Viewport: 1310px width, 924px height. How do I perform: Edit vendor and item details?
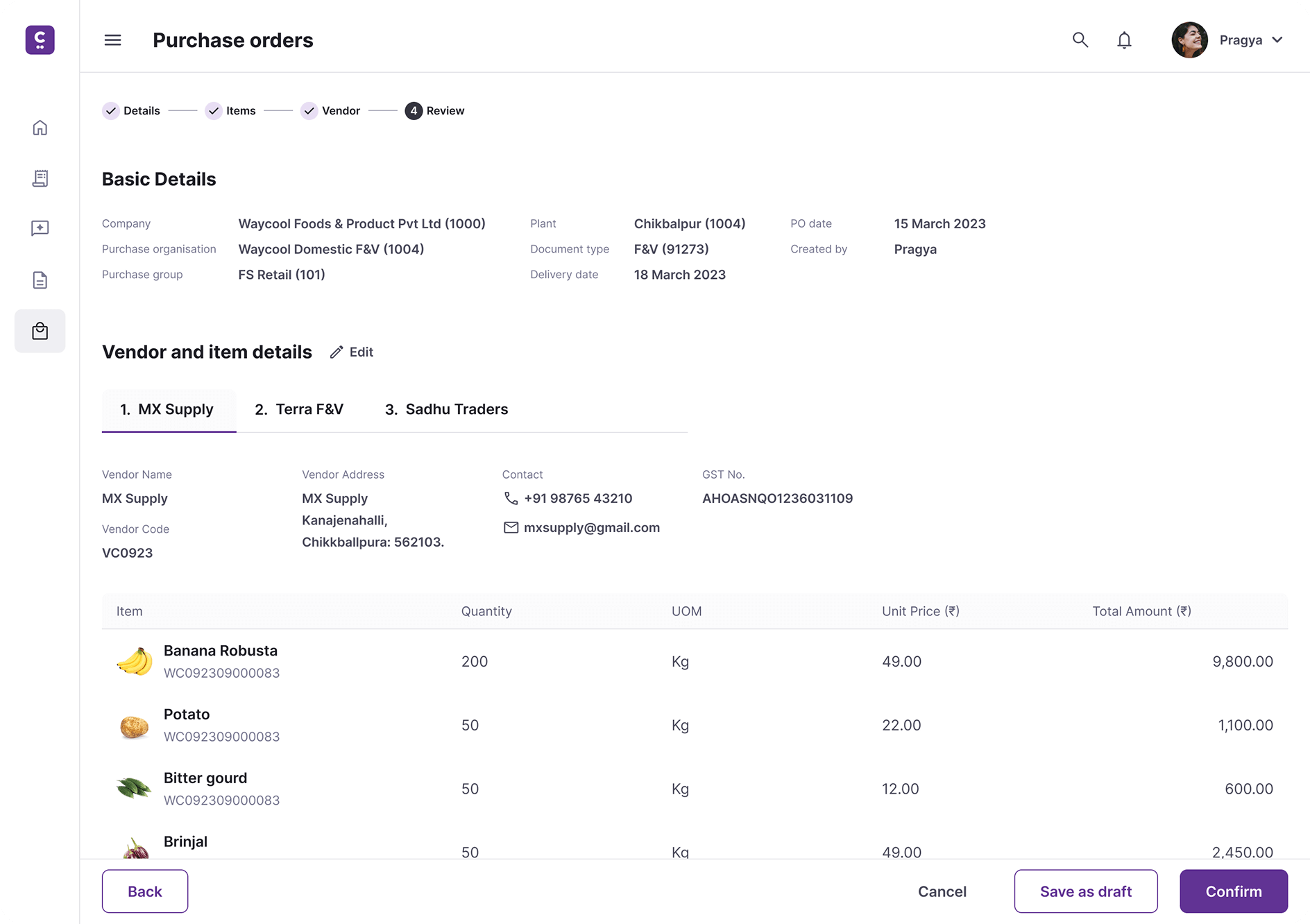click(352, 352)
